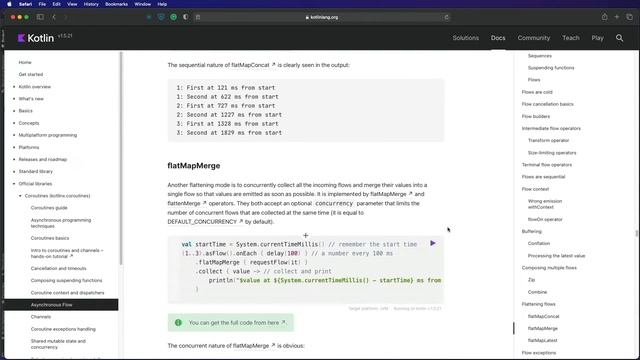Click the flatMapMerge section heading
Screen dimensions: 640x360
tap(194, 166)
